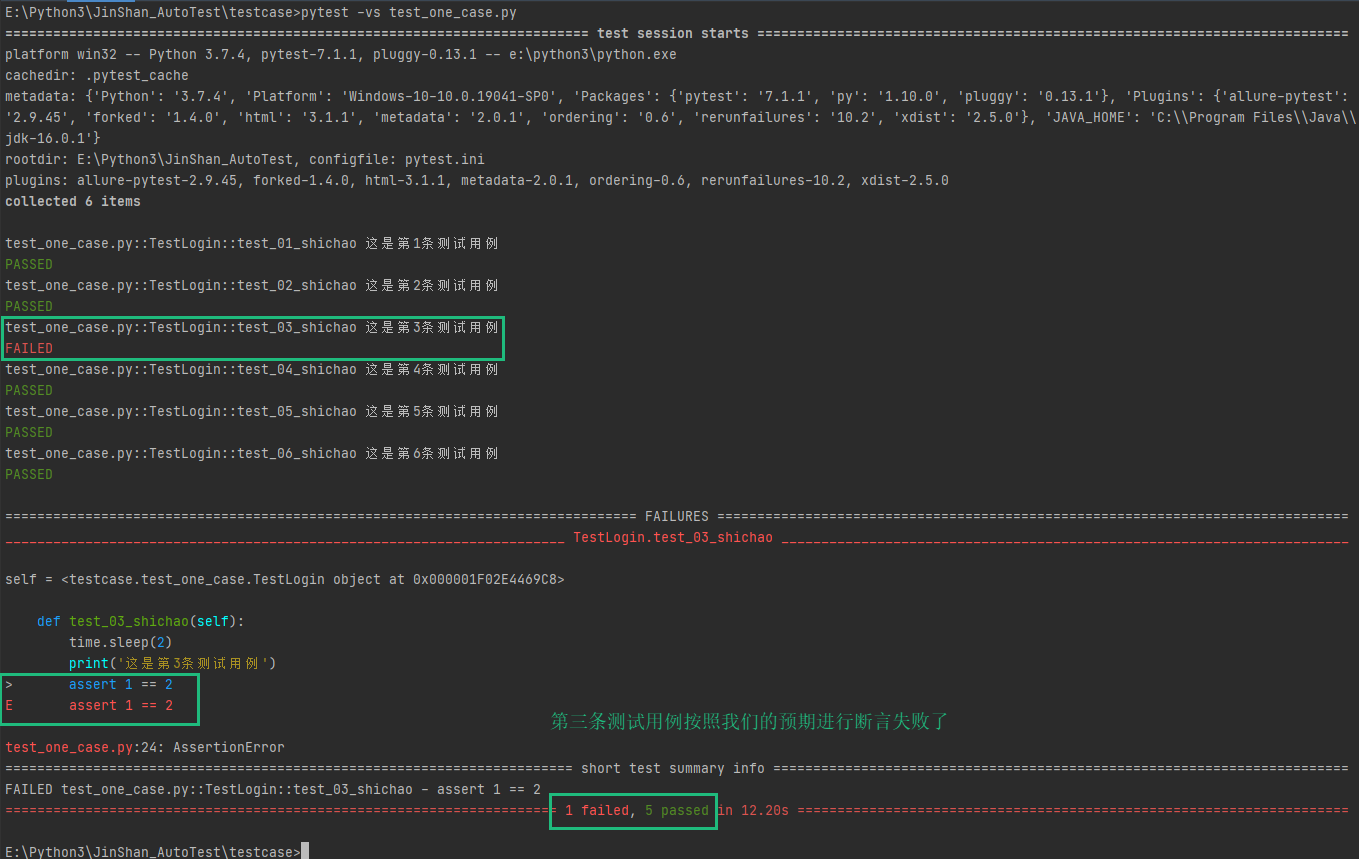Viewport: 1359px width, 859px height.
Task: Click the 'FAILED test_one_case.py::TestLogin::test_03_shichao' summary line
Action: 272,789
